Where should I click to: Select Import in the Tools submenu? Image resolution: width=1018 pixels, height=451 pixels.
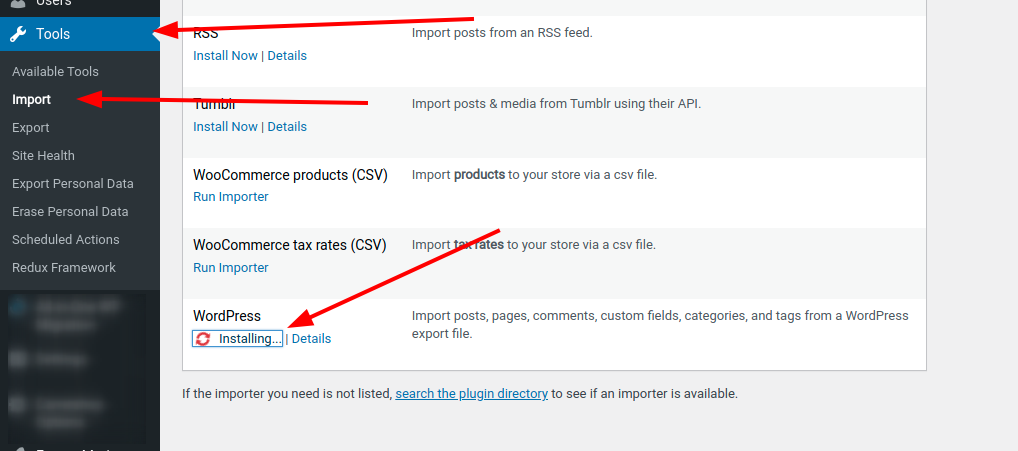tap(31, 99)
